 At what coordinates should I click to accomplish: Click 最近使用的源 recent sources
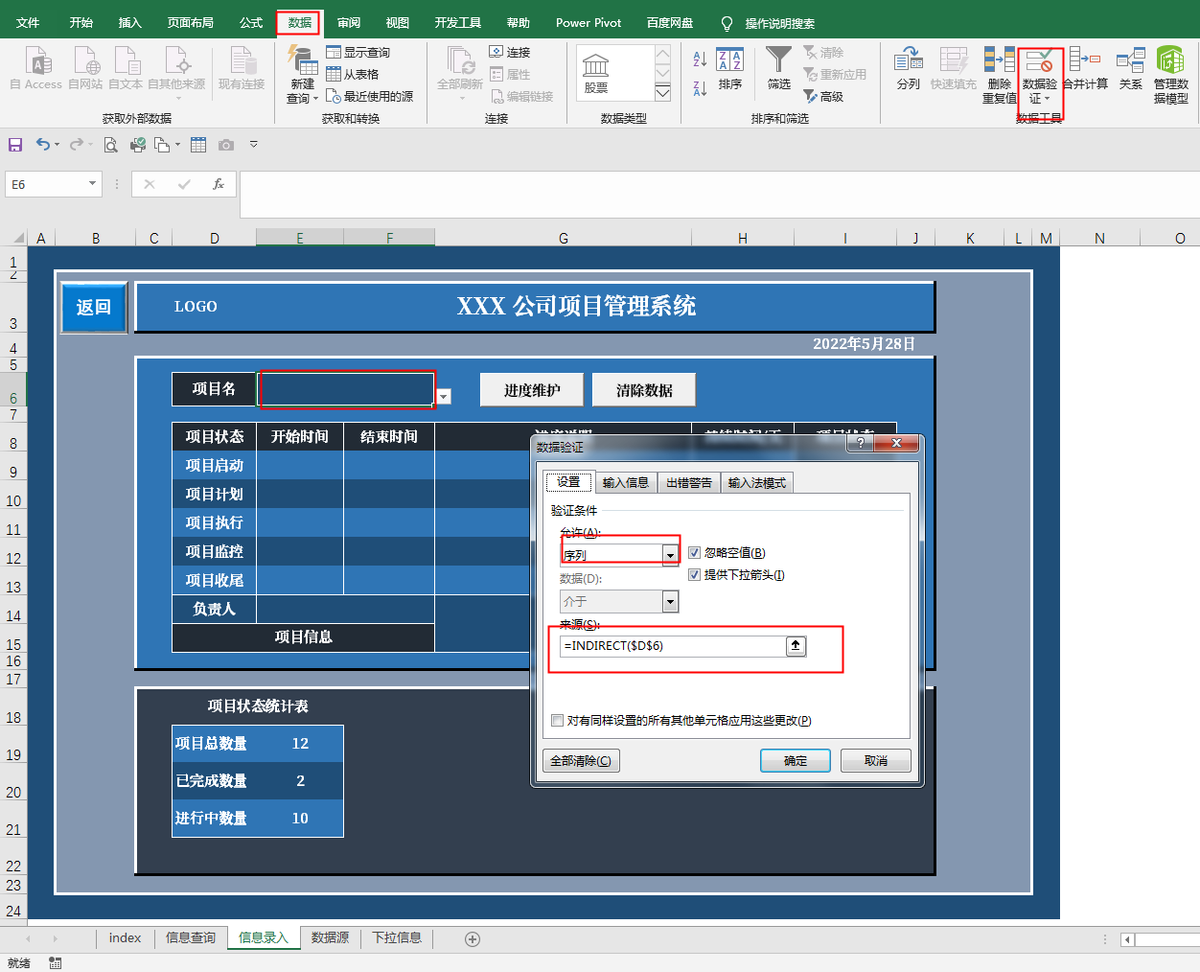click(x=369, y=96)
